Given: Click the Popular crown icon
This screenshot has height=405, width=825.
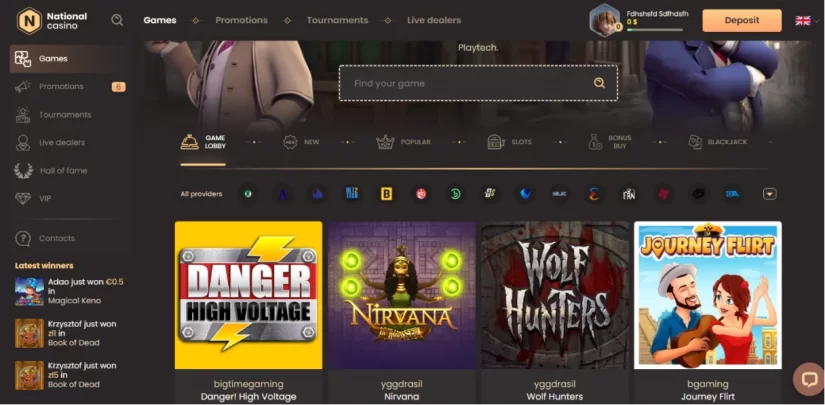Looking at the screenshot, I should 385,142.
